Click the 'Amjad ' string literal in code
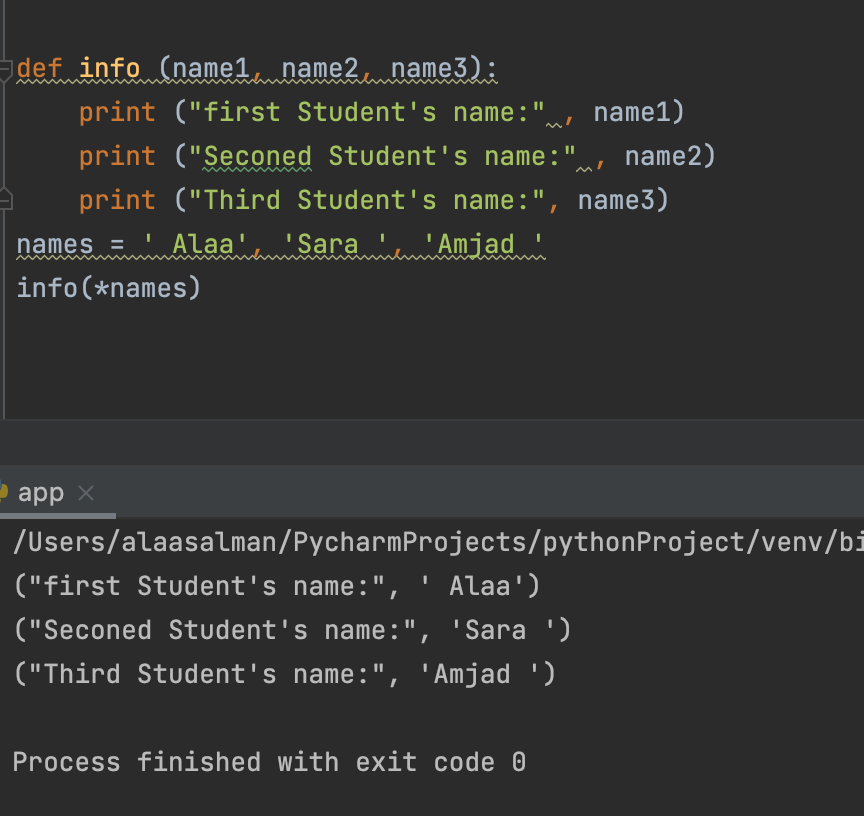Viewport: 864px width, 816px height. (x=475, y=244)
